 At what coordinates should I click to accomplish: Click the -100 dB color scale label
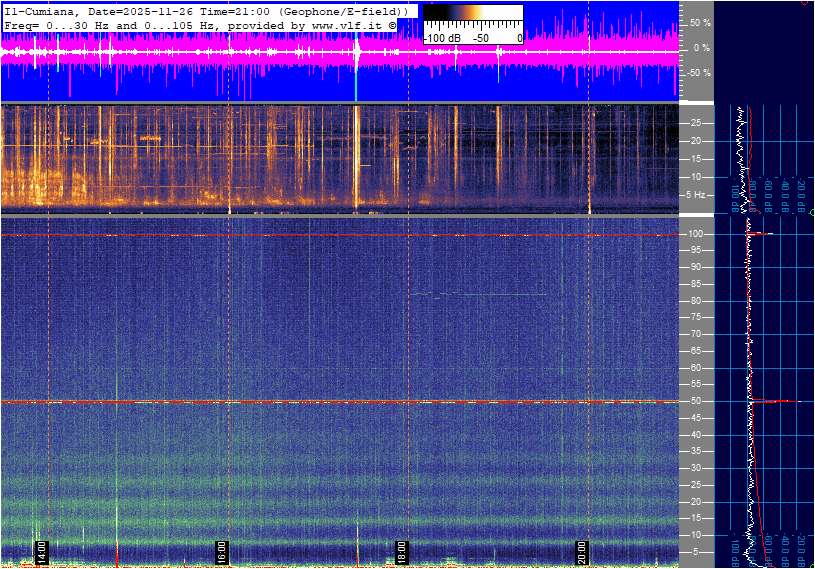tap(443, 38)
